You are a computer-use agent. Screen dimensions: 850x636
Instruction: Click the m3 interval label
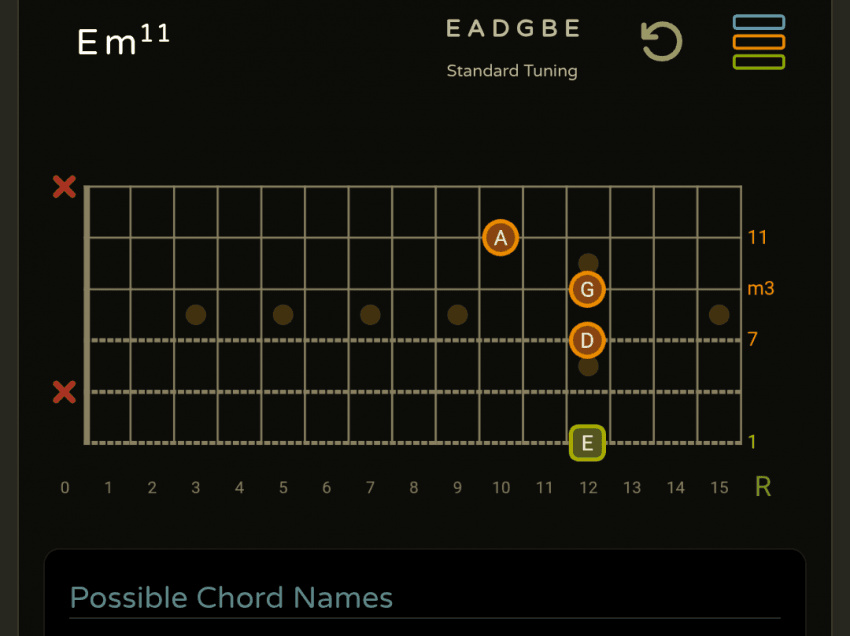pyautogui.click(x=761, y=289)
